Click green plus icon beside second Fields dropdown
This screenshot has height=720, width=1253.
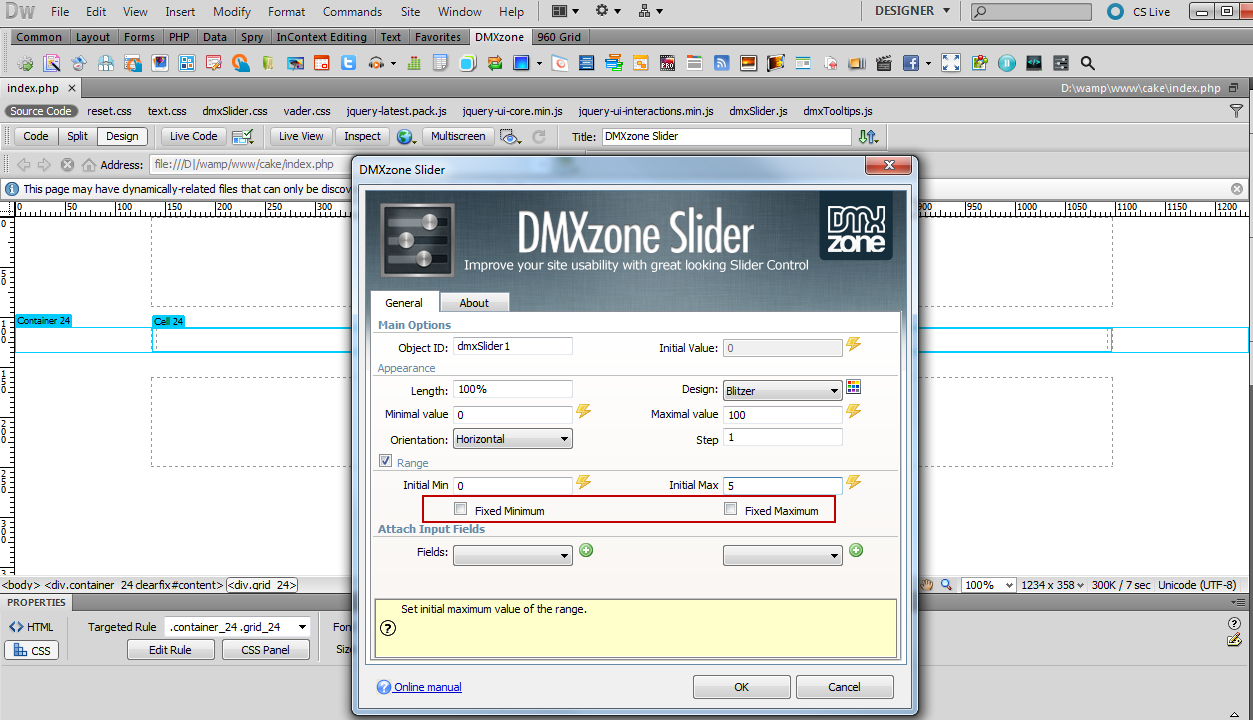(x=856, y=550)
